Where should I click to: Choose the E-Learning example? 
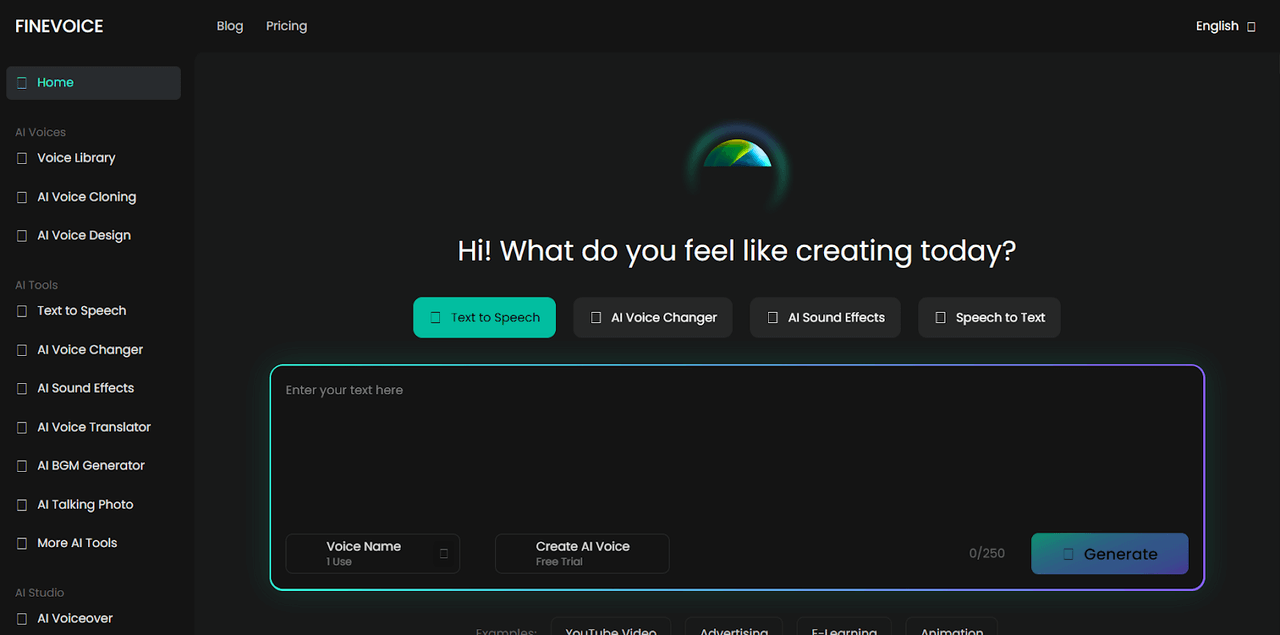click(x=844, y=627)
